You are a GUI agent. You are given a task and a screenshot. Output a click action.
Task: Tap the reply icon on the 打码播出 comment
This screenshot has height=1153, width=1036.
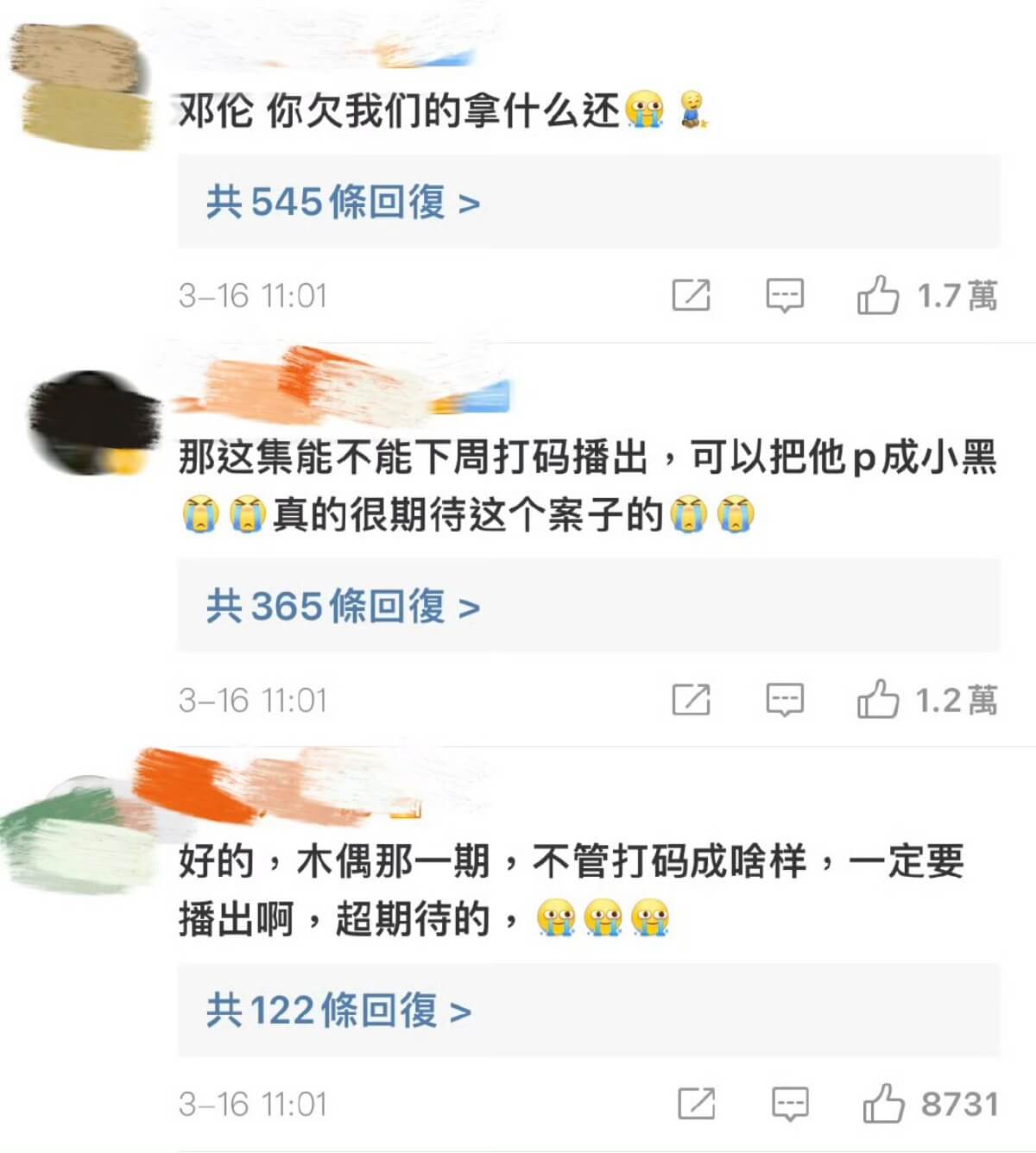tap(785, 701)
